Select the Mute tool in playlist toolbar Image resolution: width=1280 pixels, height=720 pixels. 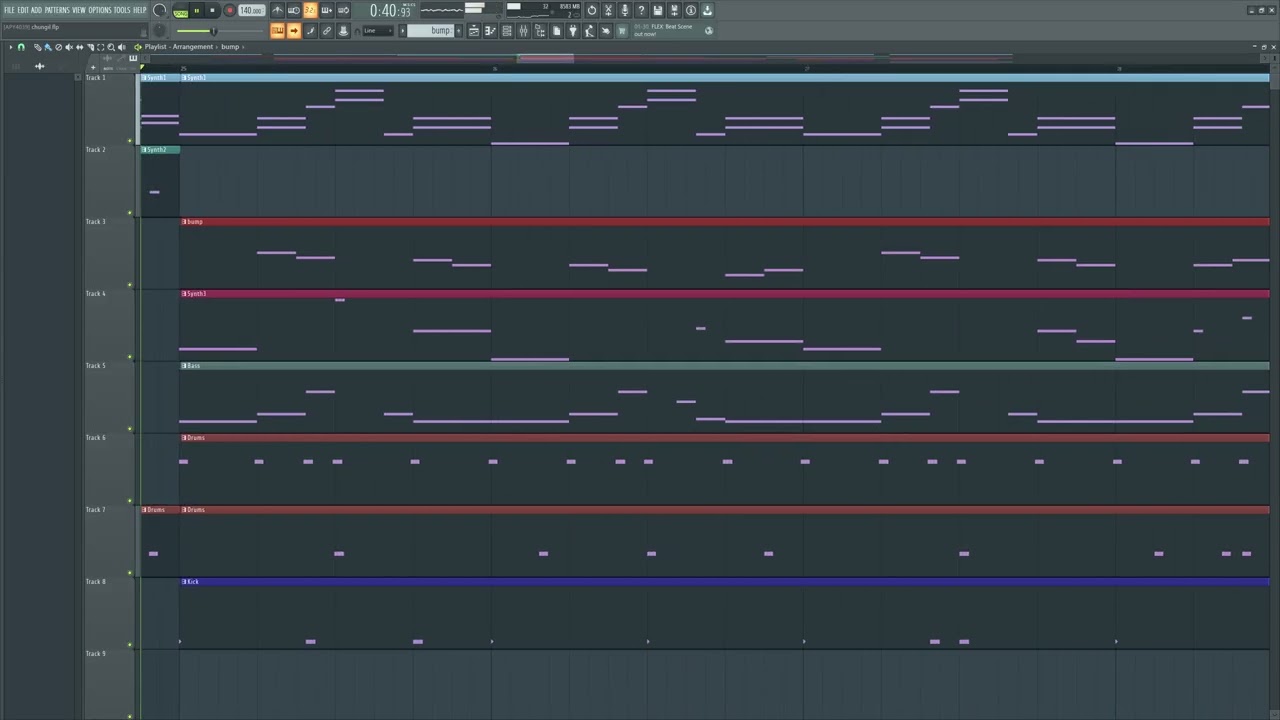(x=69, y=47)
